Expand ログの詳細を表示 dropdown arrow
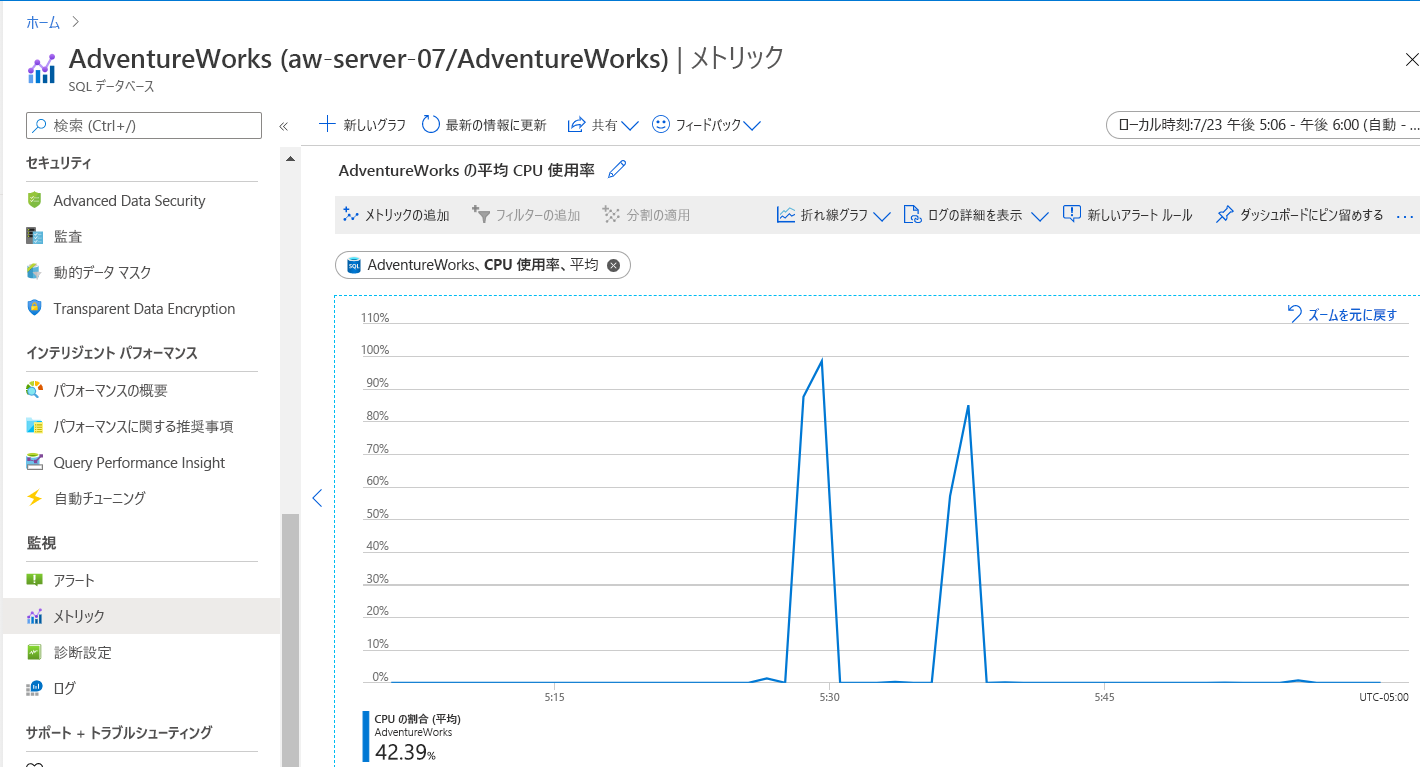This screenshot has height=767, width=1420. [1039, 216]
